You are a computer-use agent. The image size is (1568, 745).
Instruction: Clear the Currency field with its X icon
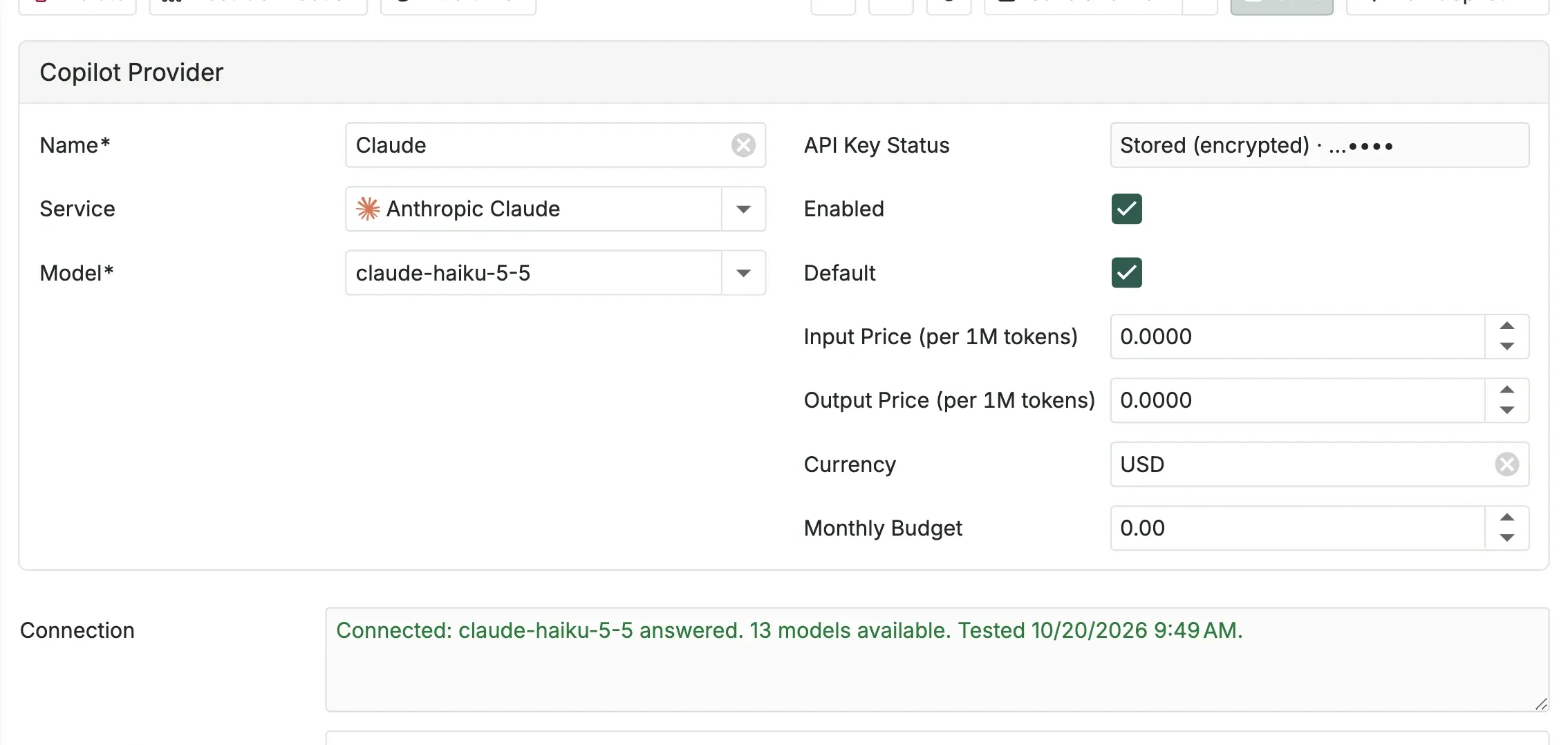click(x=1506, y=464)
